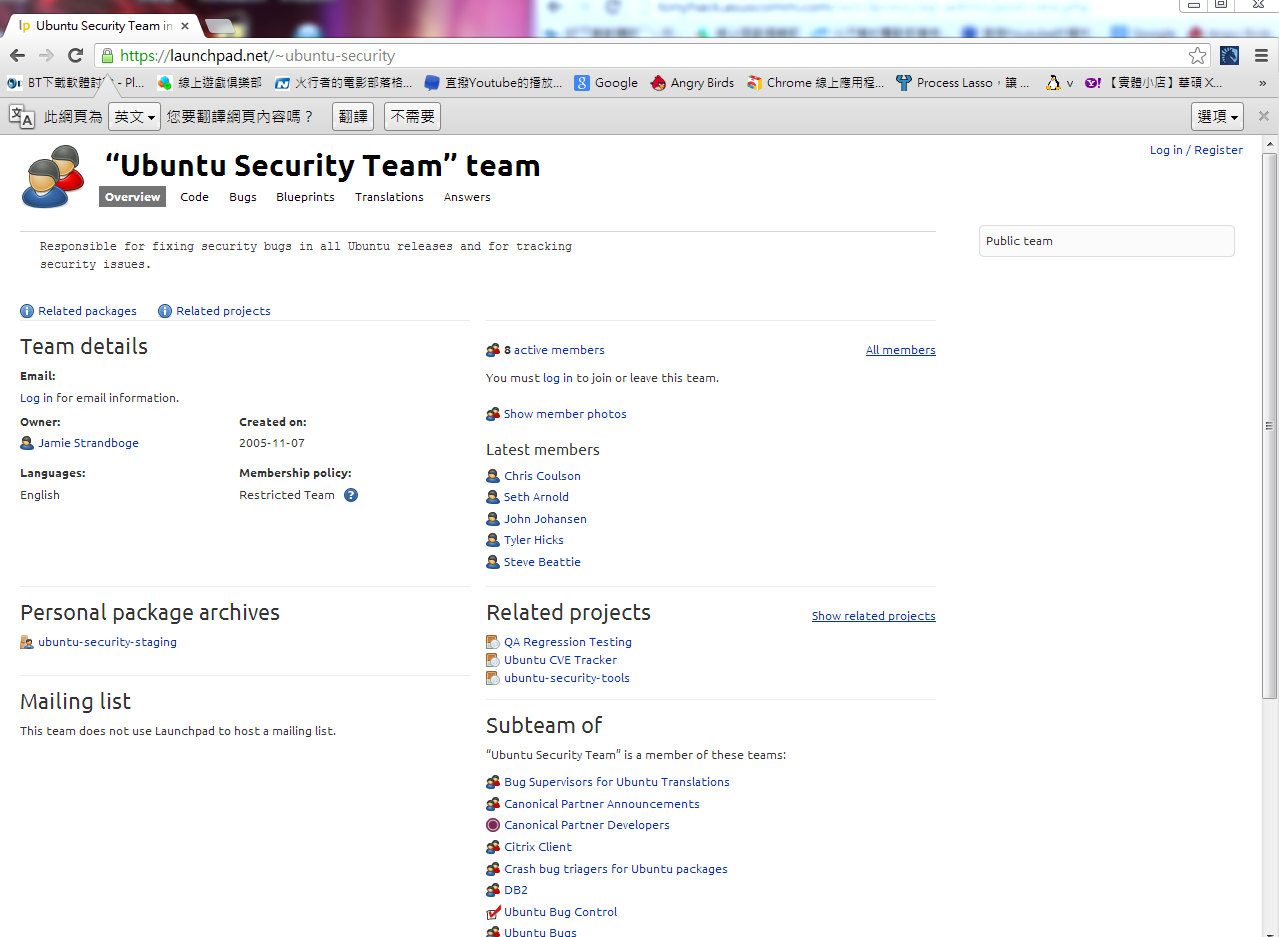Close the translation bar with the X
Screen dimensions: 1279x937
click(1263, 116)
